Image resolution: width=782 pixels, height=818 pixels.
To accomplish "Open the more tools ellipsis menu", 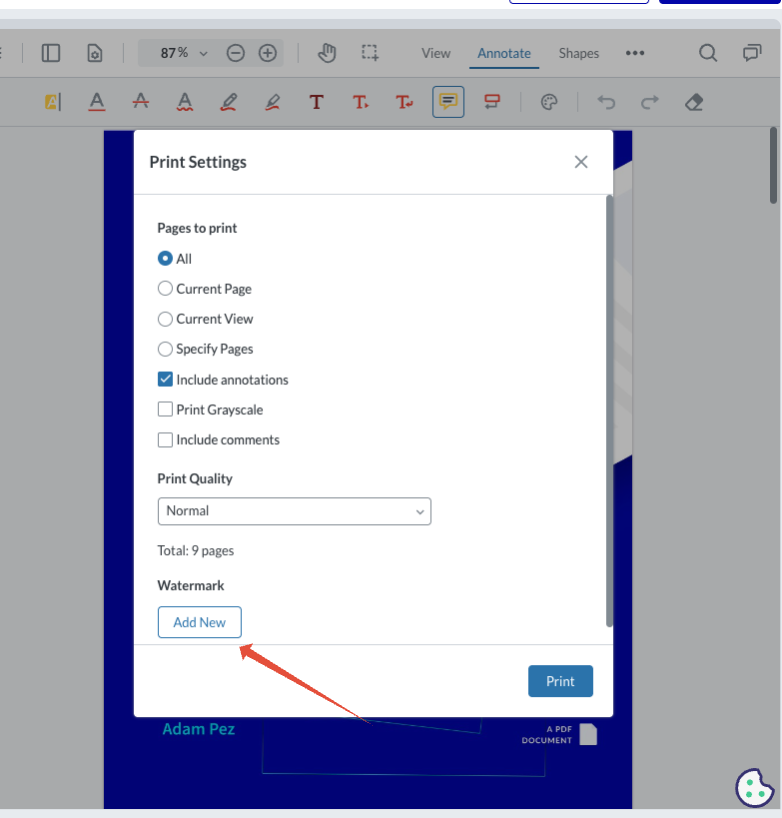I will (x=635, y=53).
